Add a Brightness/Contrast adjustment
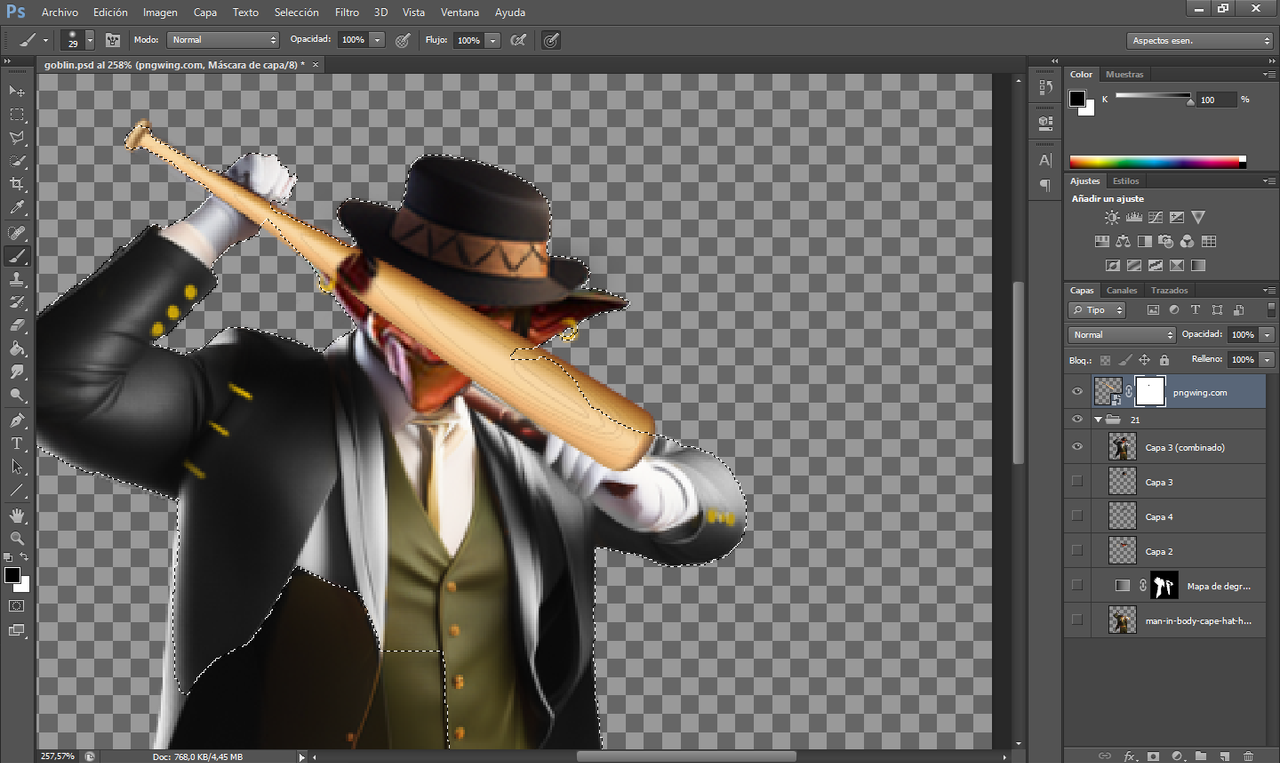Viewport: 1280px width, 763px height. coord(1112,217)
